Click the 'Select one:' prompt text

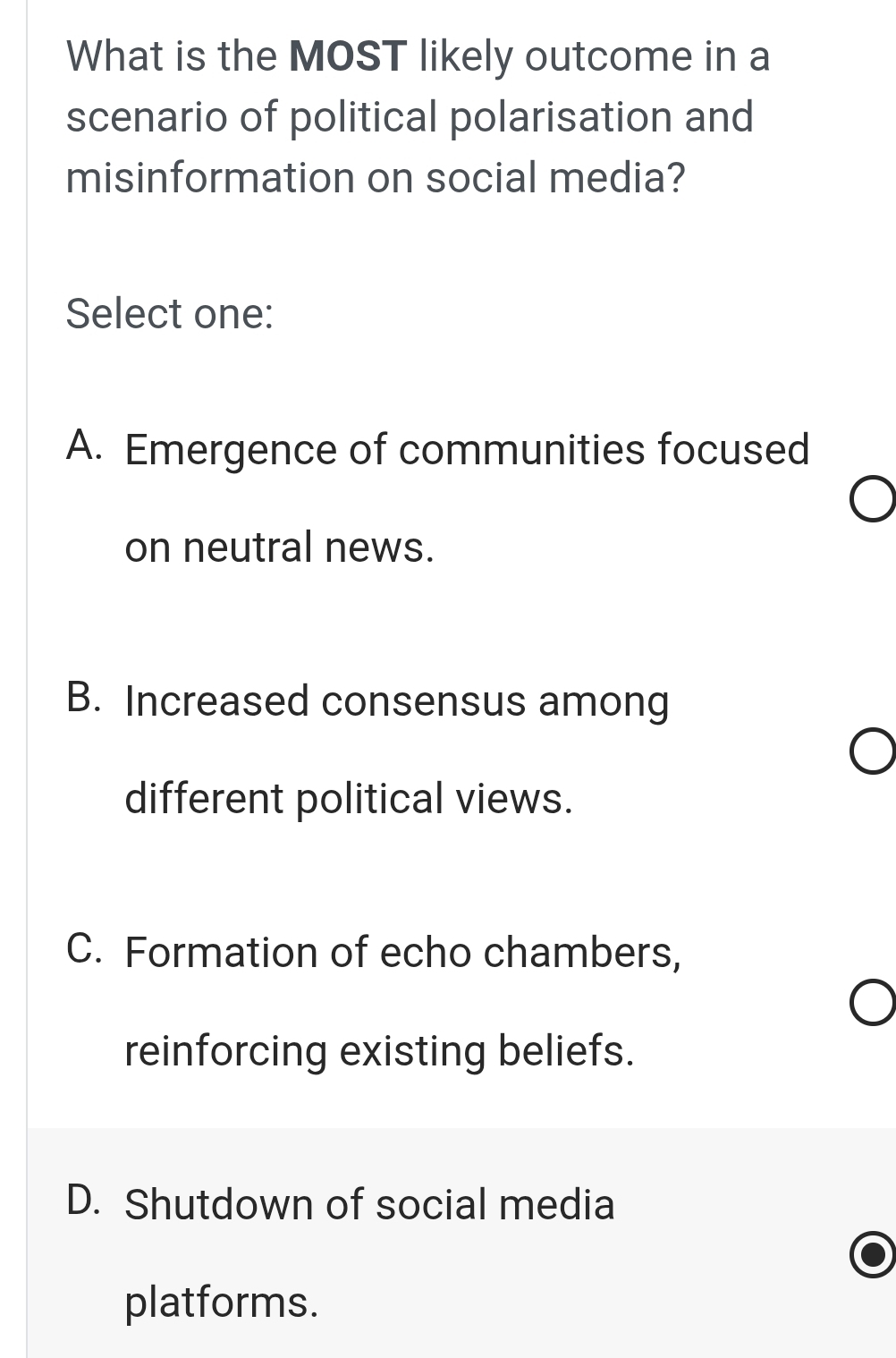click(x=169, y=313)
